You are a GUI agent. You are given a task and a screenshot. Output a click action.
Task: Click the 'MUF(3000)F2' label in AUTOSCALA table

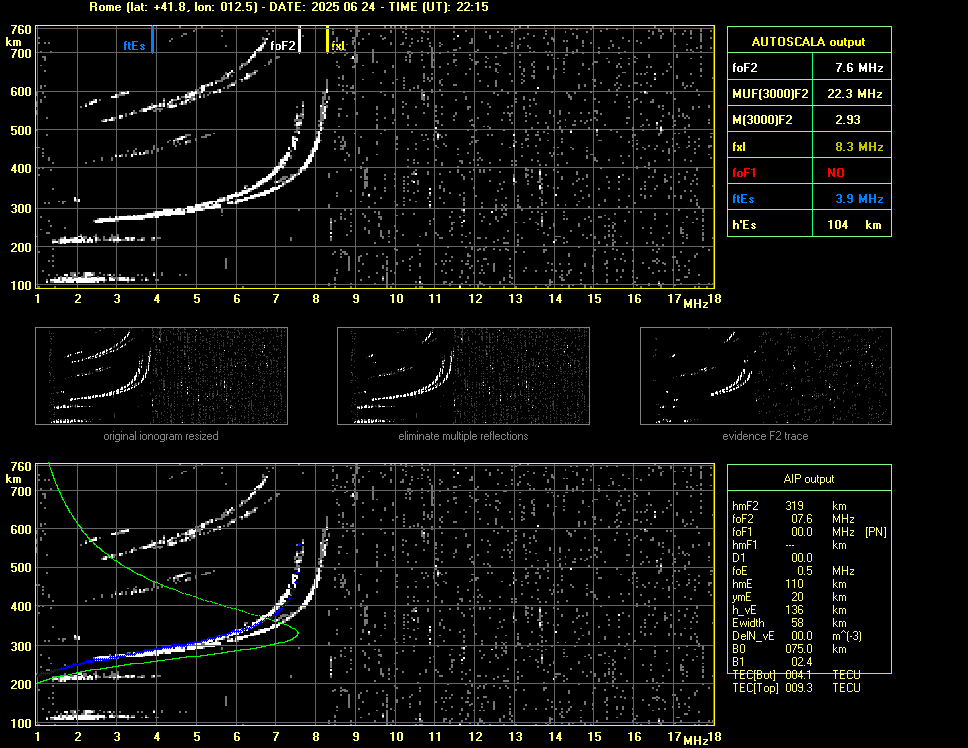(x=770, y=94)
